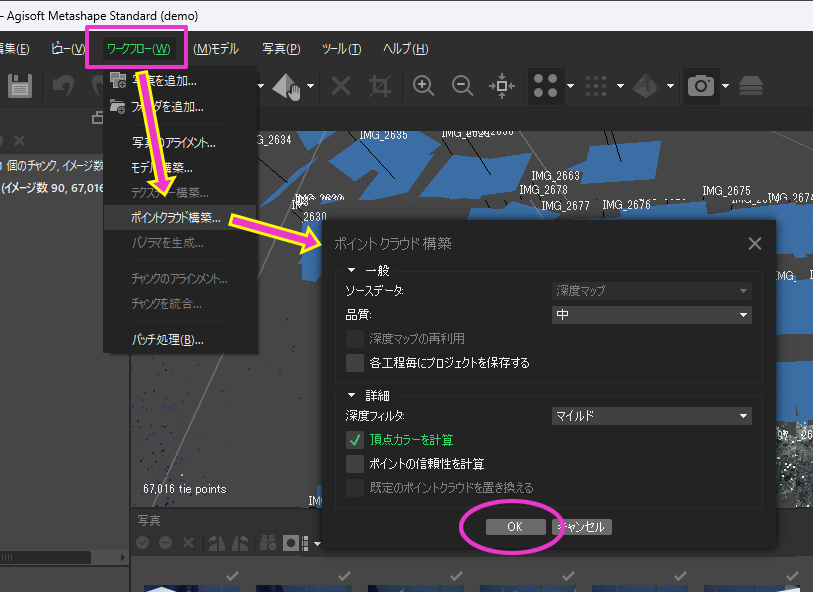
Task: Collapse the 詳細 section
Action: coord(352,396)
